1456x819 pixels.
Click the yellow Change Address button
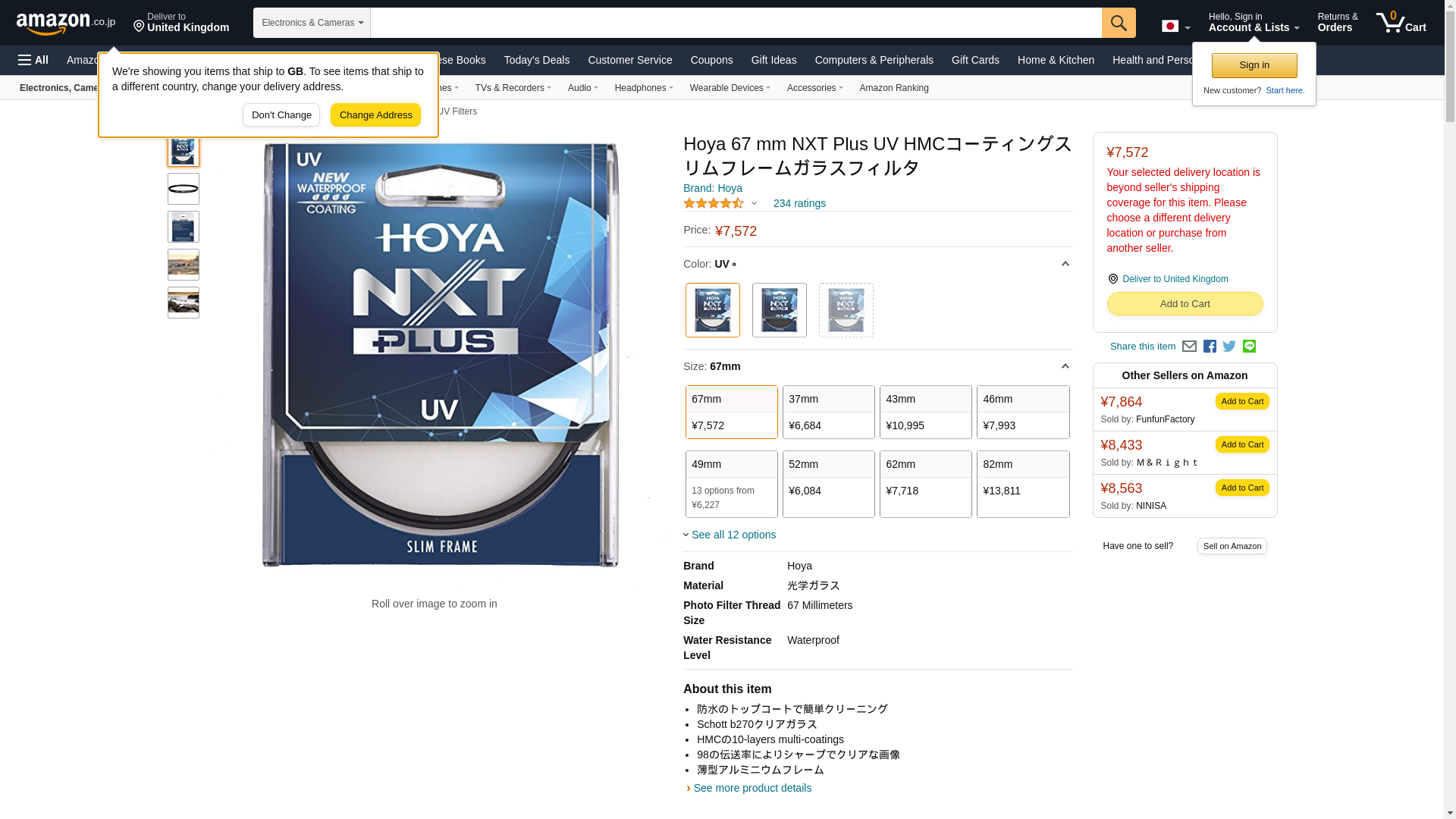[375, 115]
